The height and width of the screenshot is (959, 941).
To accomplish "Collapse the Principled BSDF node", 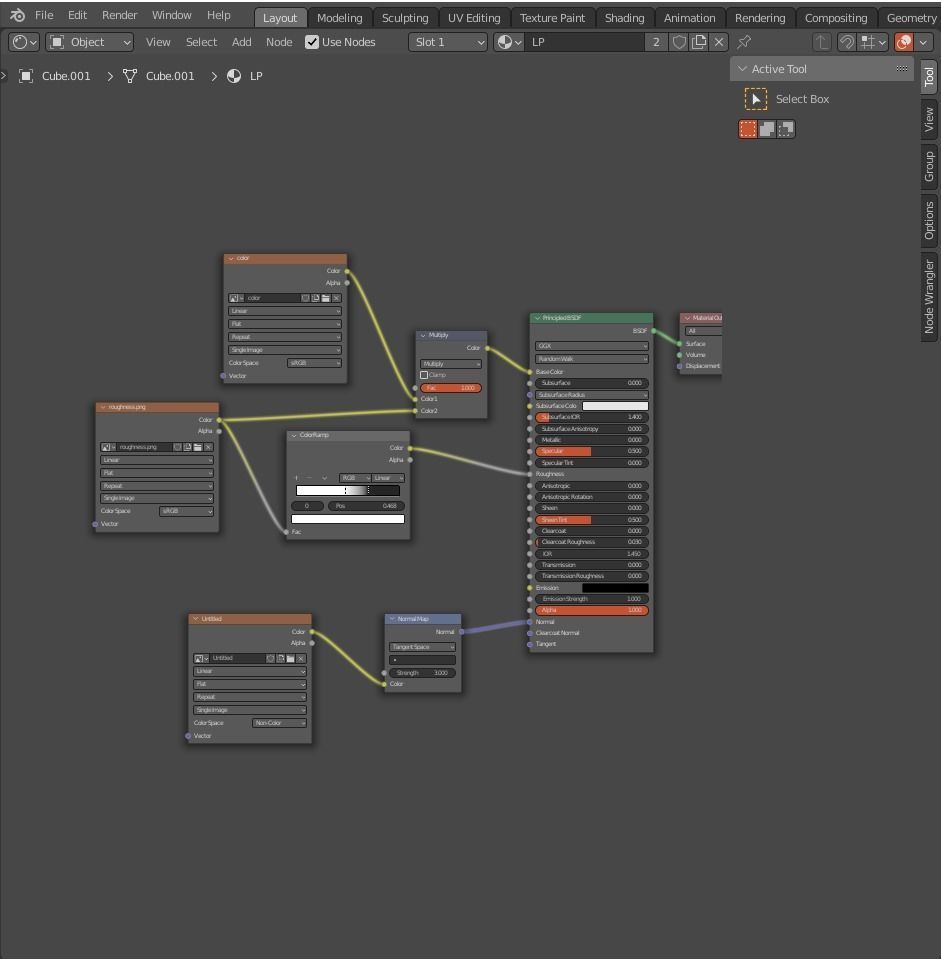I will tap(537, 318).
